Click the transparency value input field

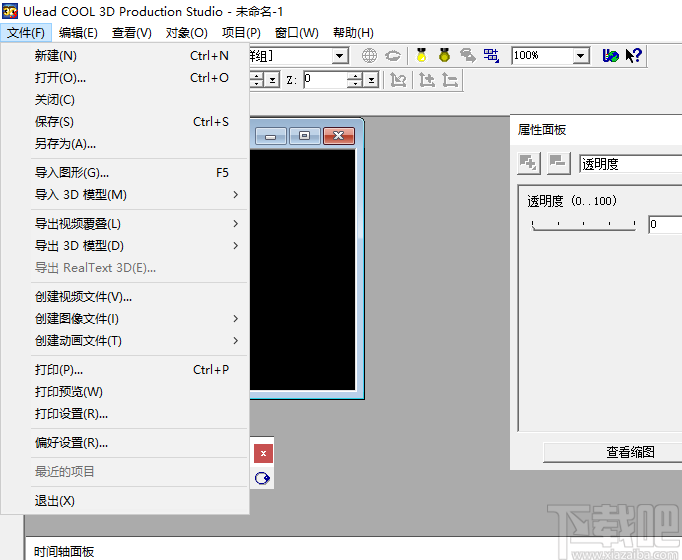coord(665,224)
